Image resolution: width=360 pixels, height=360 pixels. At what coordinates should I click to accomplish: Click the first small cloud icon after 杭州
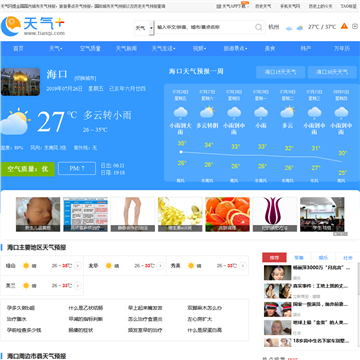click(x=289, y=28)
